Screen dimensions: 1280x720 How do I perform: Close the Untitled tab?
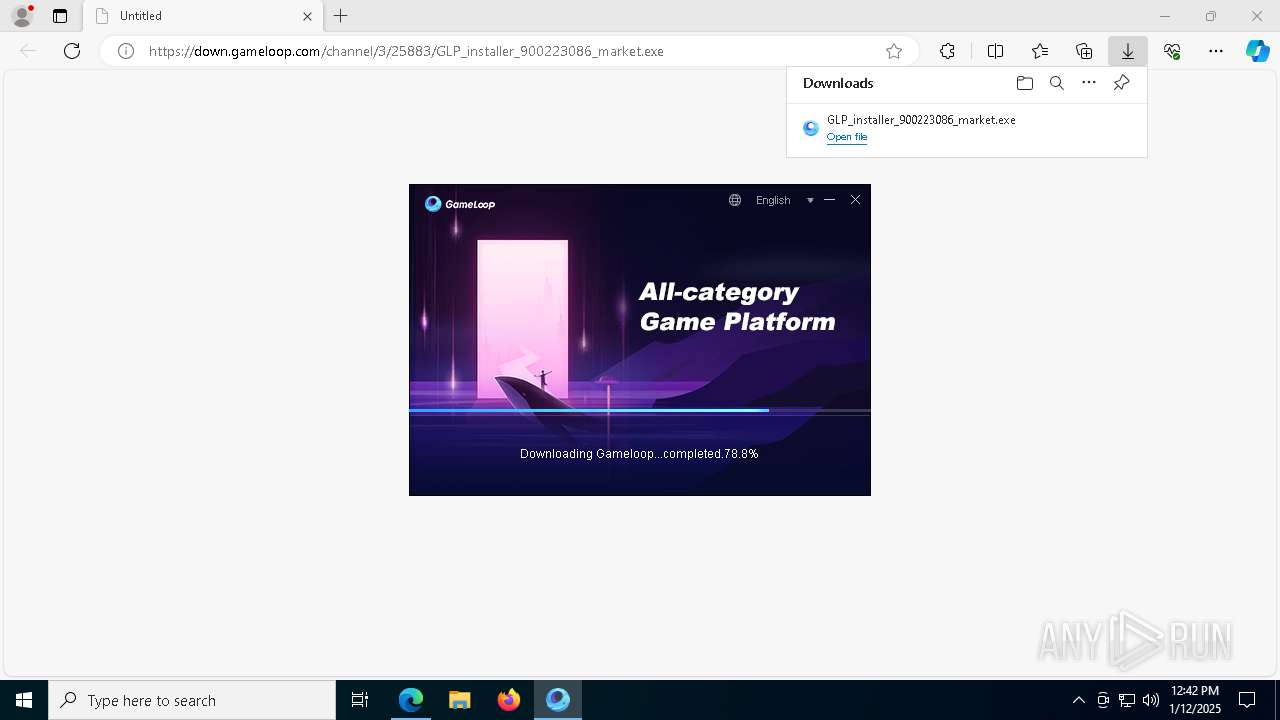307,16
